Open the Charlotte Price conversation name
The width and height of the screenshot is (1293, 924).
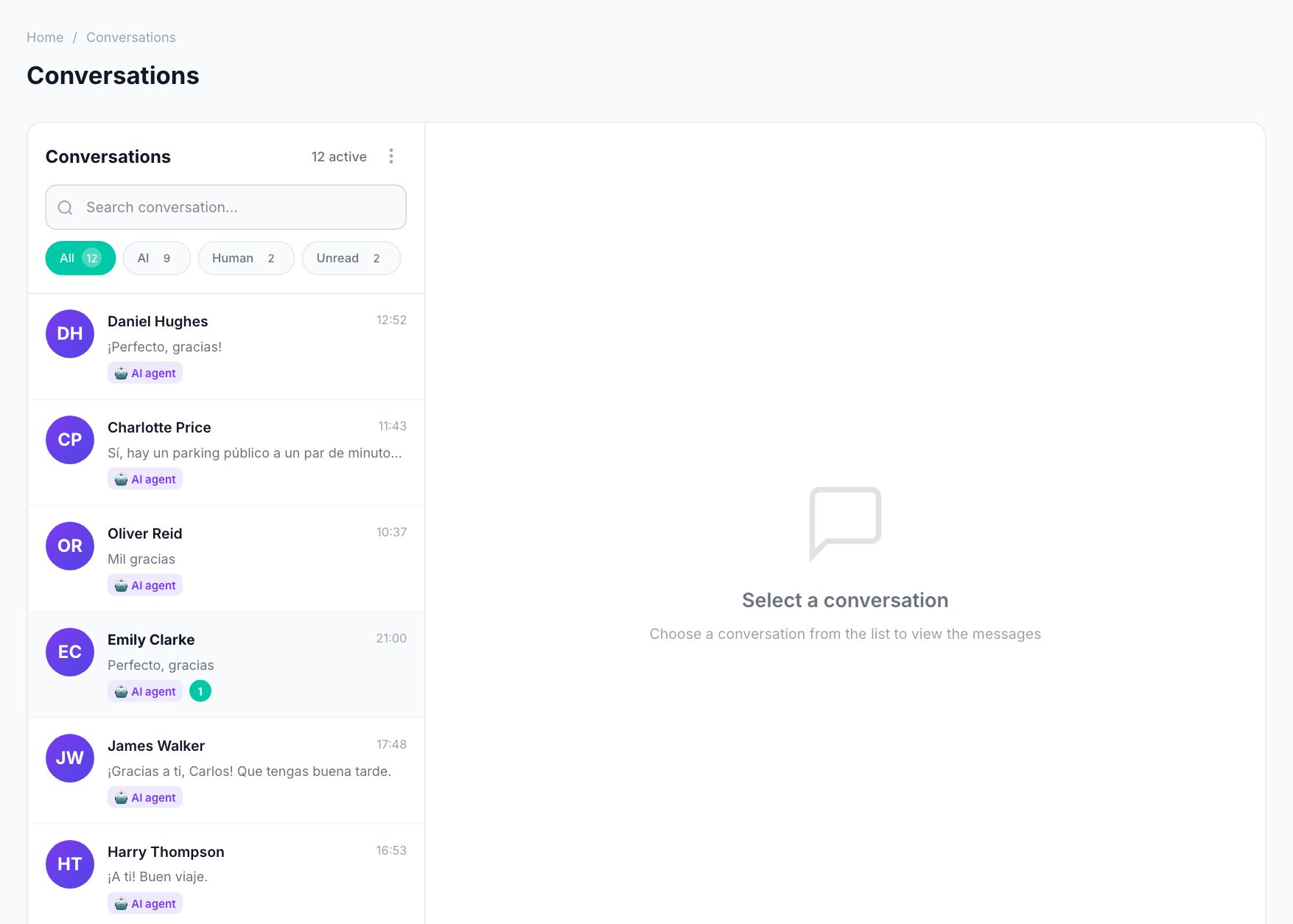click(159, 427)
